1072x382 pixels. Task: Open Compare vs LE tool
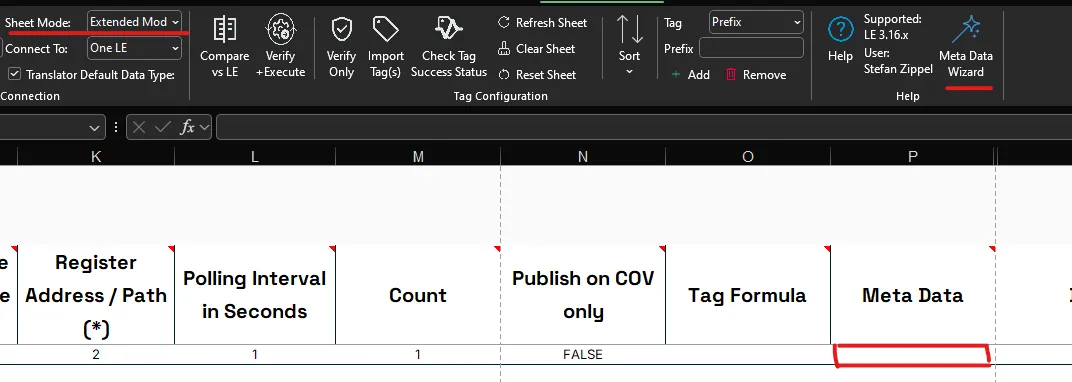click(224, 45)
